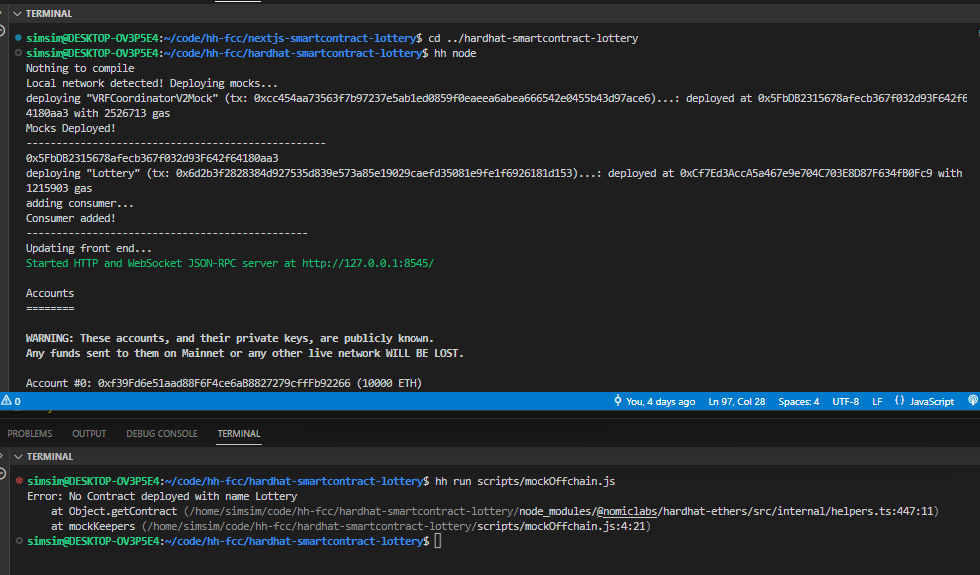Open git blame 'You, 4 days ago' status item

661,402
